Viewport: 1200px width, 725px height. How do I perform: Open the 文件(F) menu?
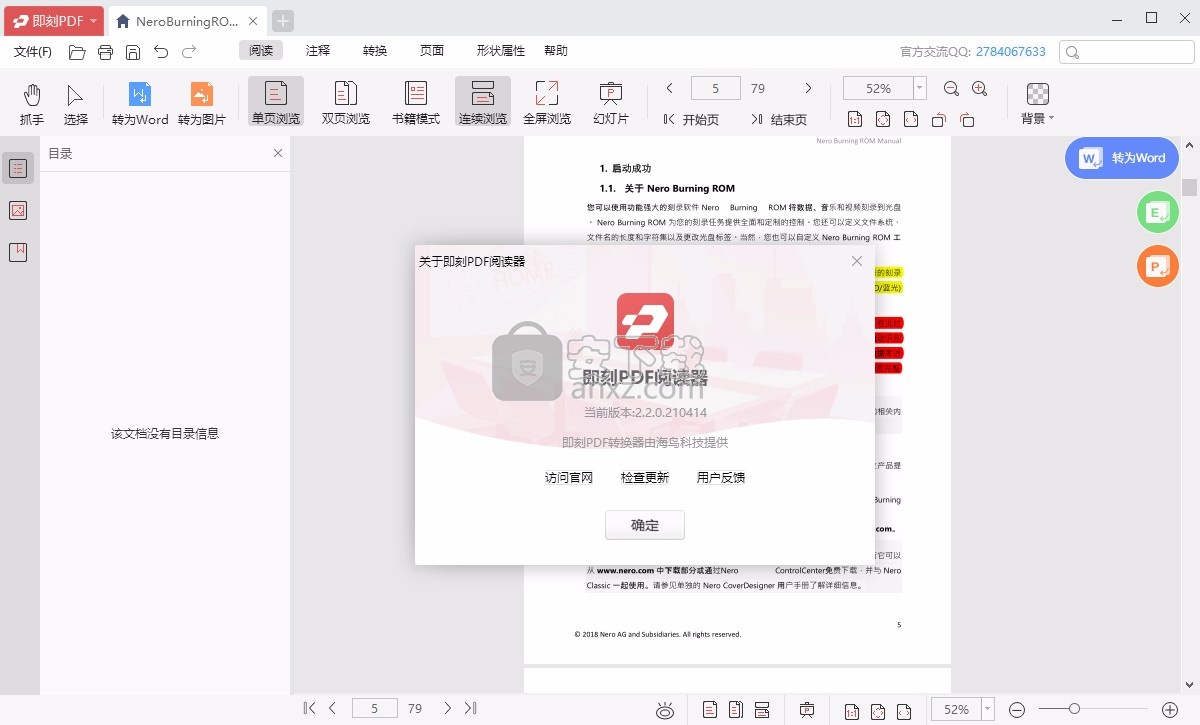pos(33,51)
